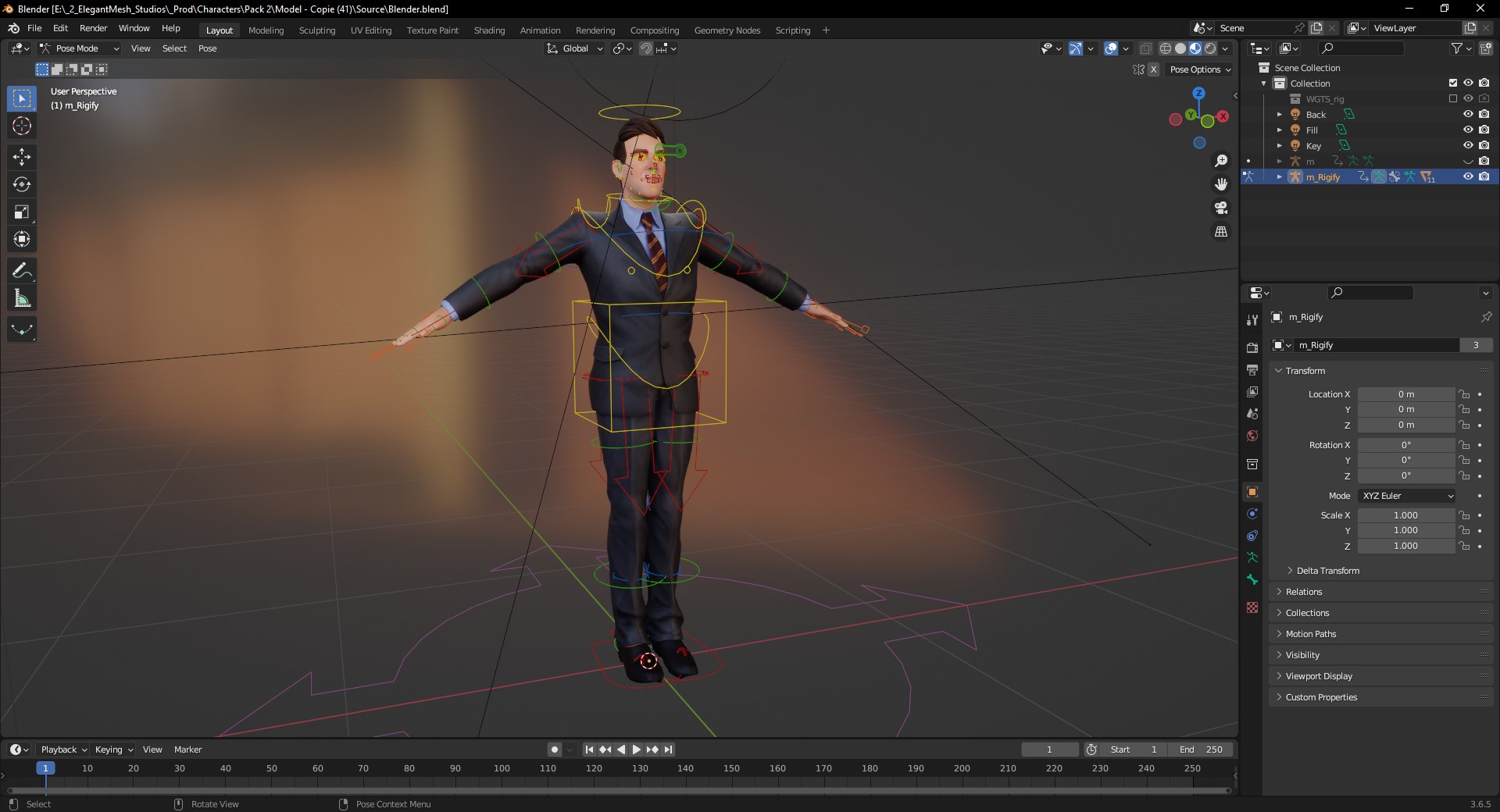Toggle show overlays button
The image size is (1500, 812).
[1111, 48]
